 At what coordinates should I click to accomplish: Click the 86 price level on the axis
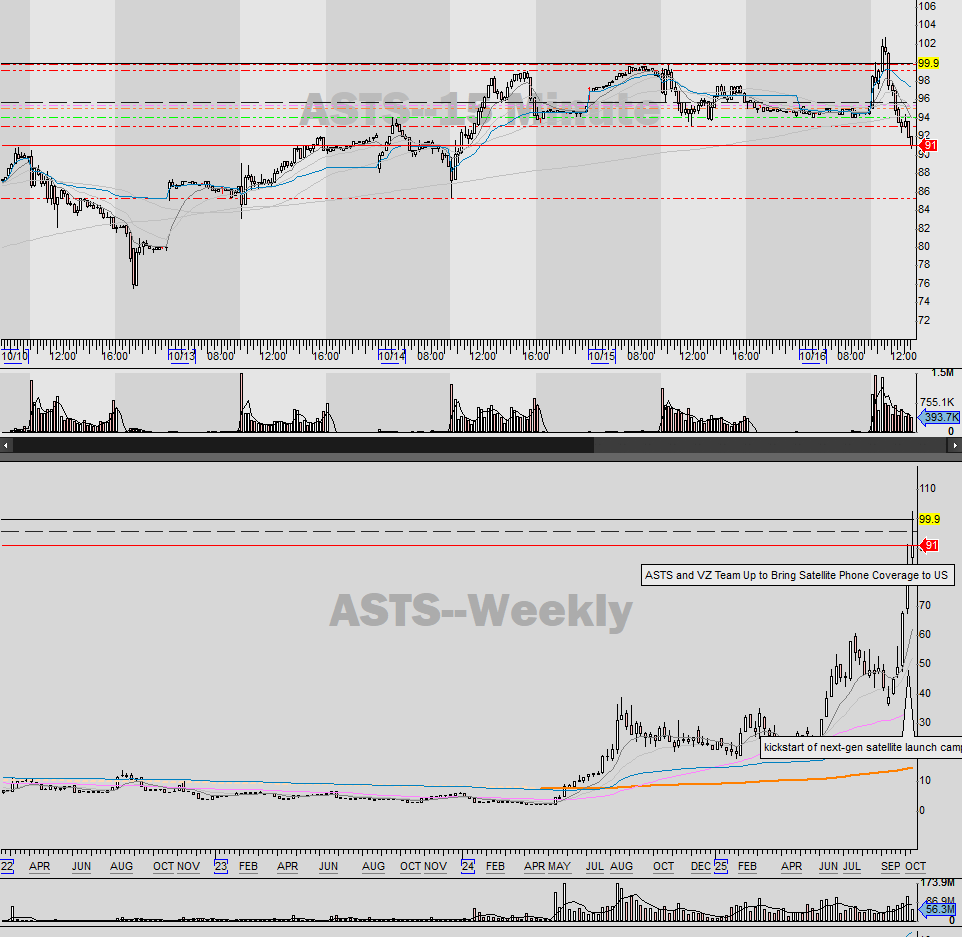pyautogui.click(x=924, y=191)
